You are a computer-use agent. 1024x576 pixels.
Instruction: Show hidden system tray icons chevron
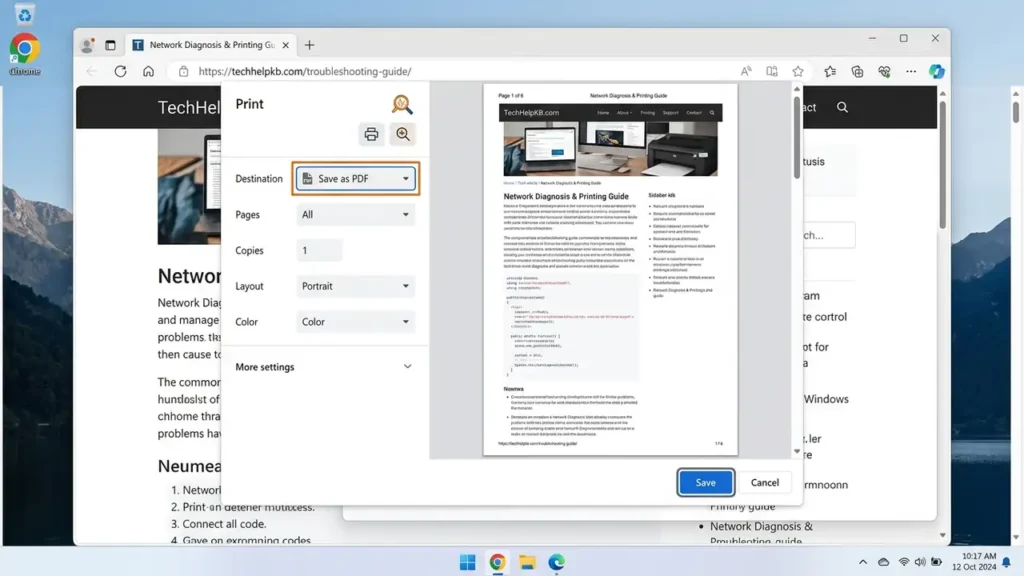pos(863,562)
